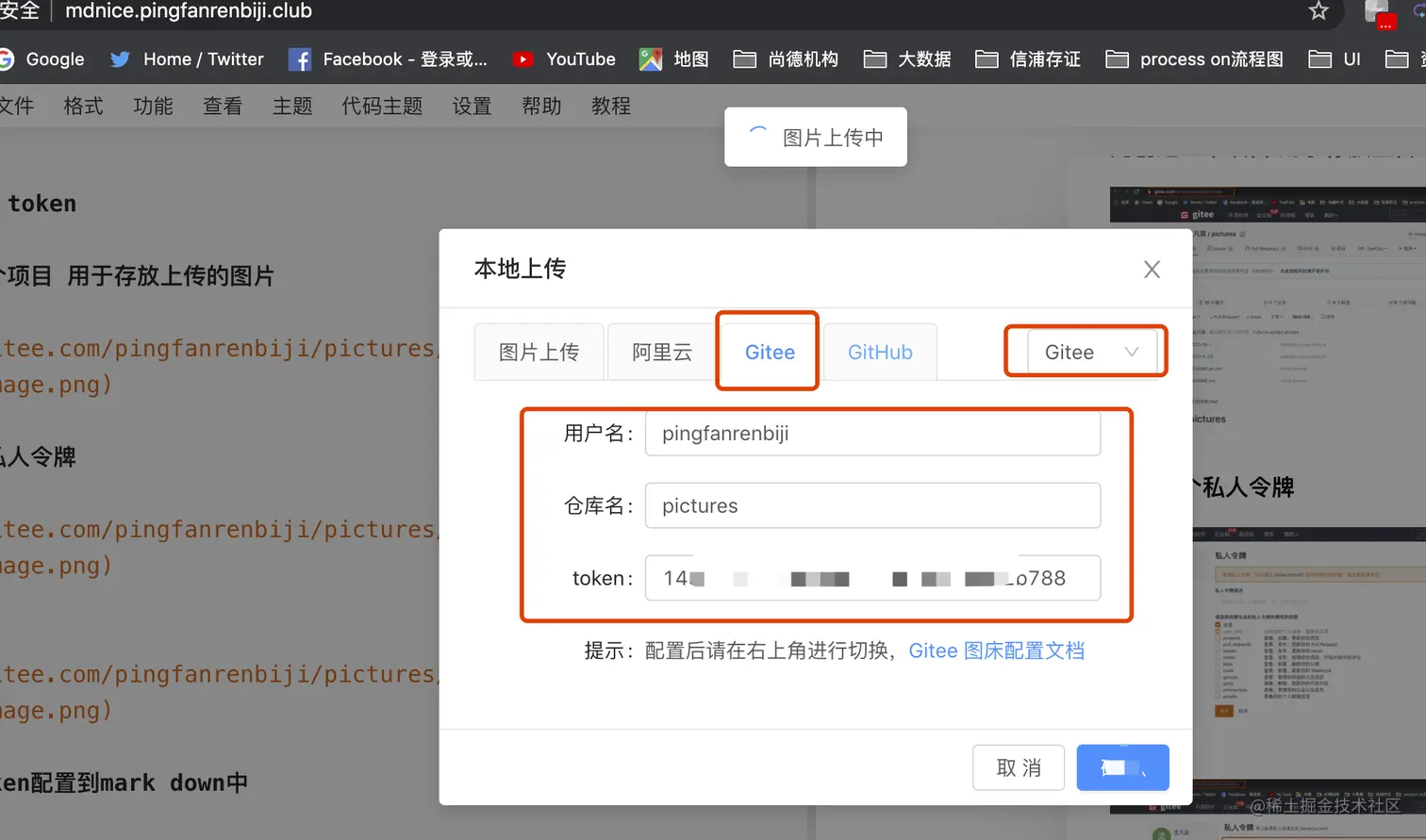
Task: Open the 主题 menu
Action: tap(292, 106)
